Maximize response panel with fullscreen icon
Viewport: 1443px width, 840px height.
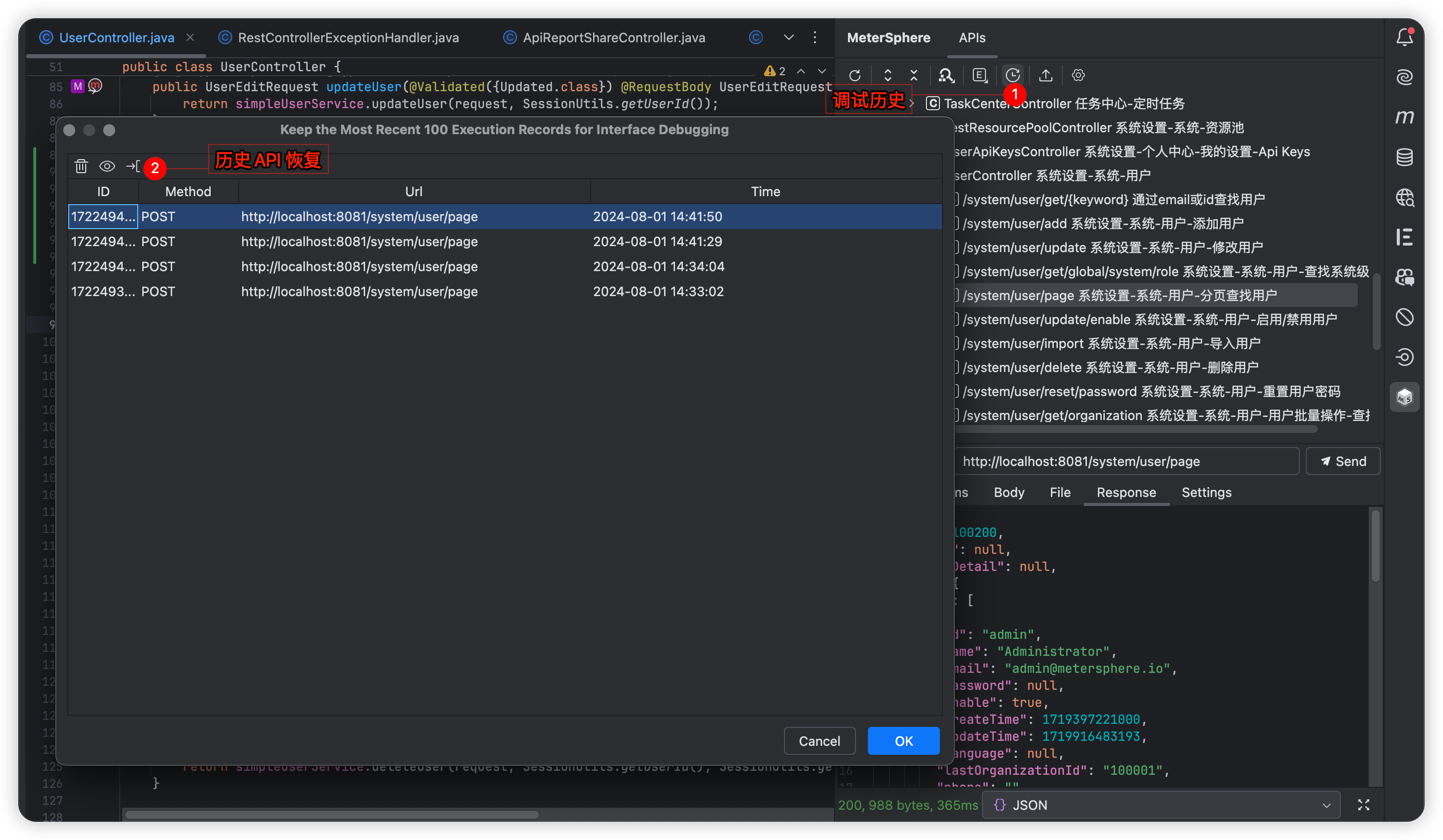point(1363,805)
